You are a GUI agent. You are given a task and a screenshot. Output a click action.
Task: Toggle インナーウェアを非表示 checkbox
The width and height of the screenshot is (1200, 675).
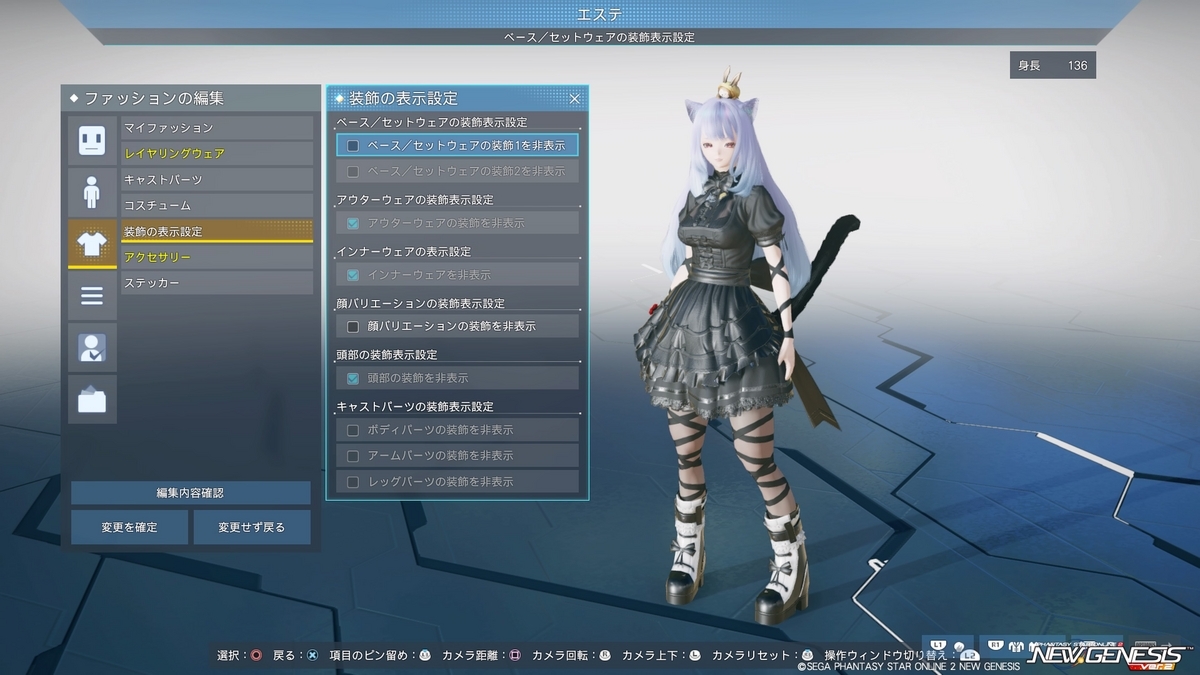click(353, 275)
